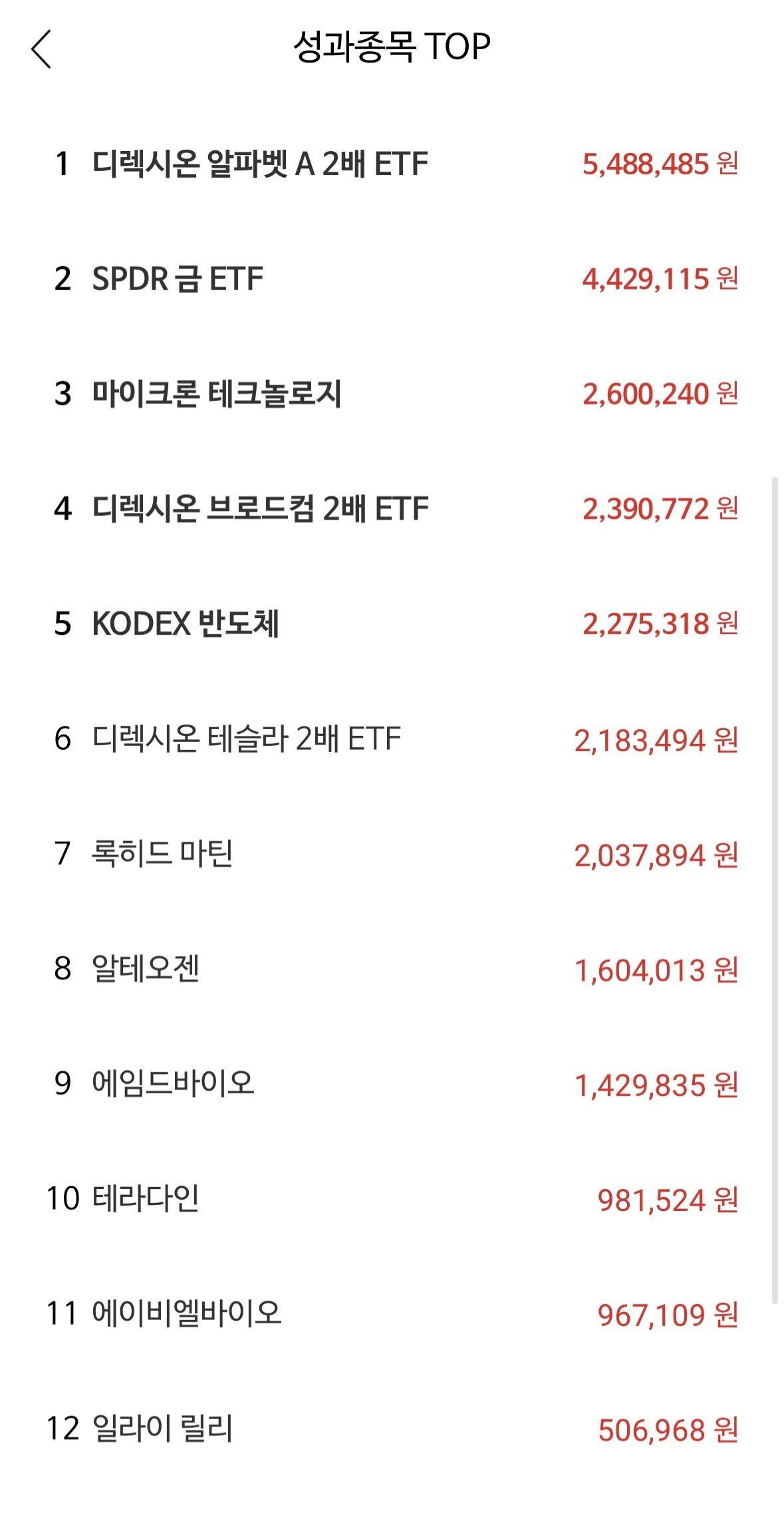Open KODEX 반도체 item
784x1515 pixels.
(x=392, y=624)
